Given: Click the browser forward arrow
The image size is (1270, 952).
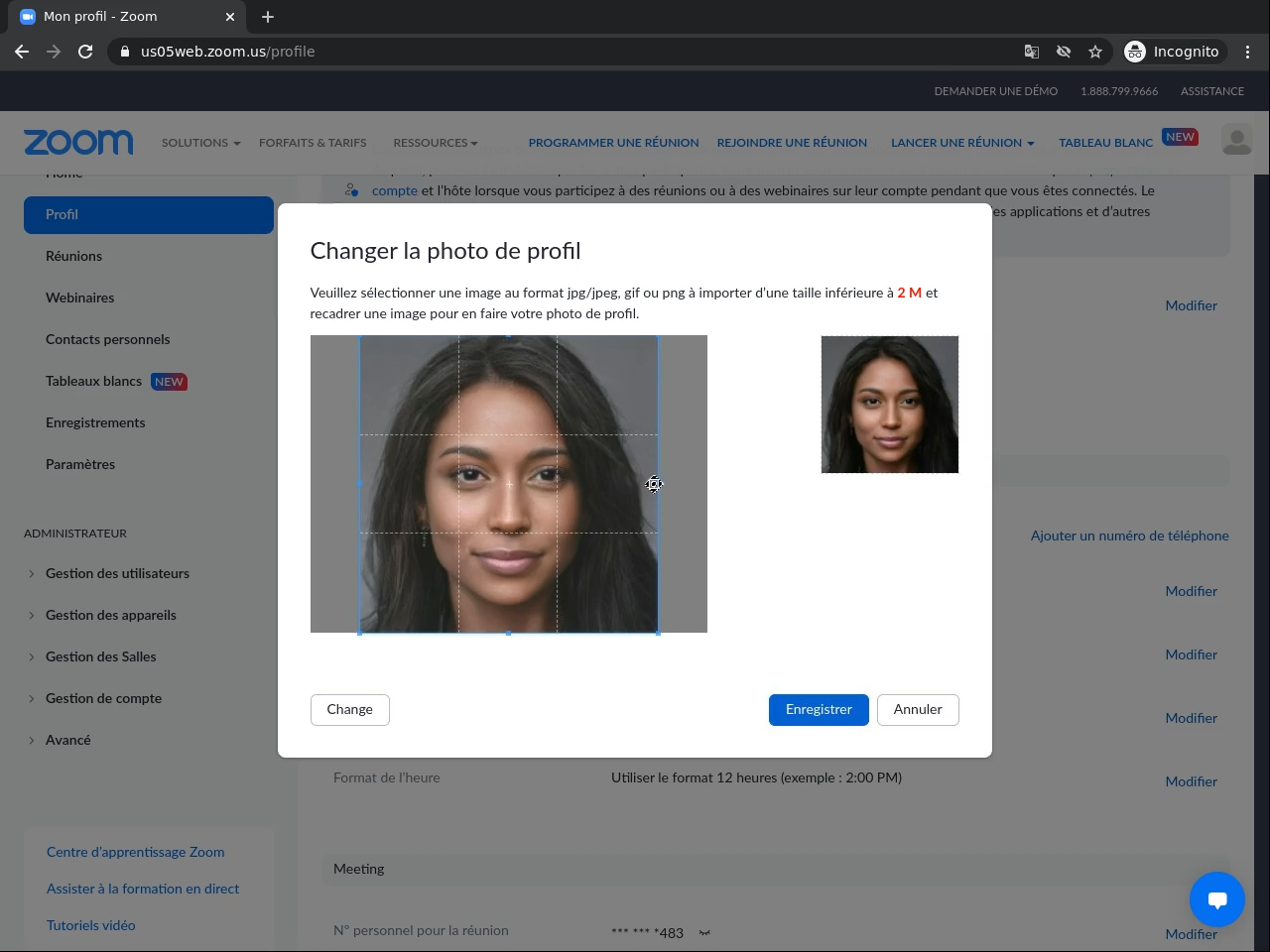Looking at the screenshot, I should [54, 52].
